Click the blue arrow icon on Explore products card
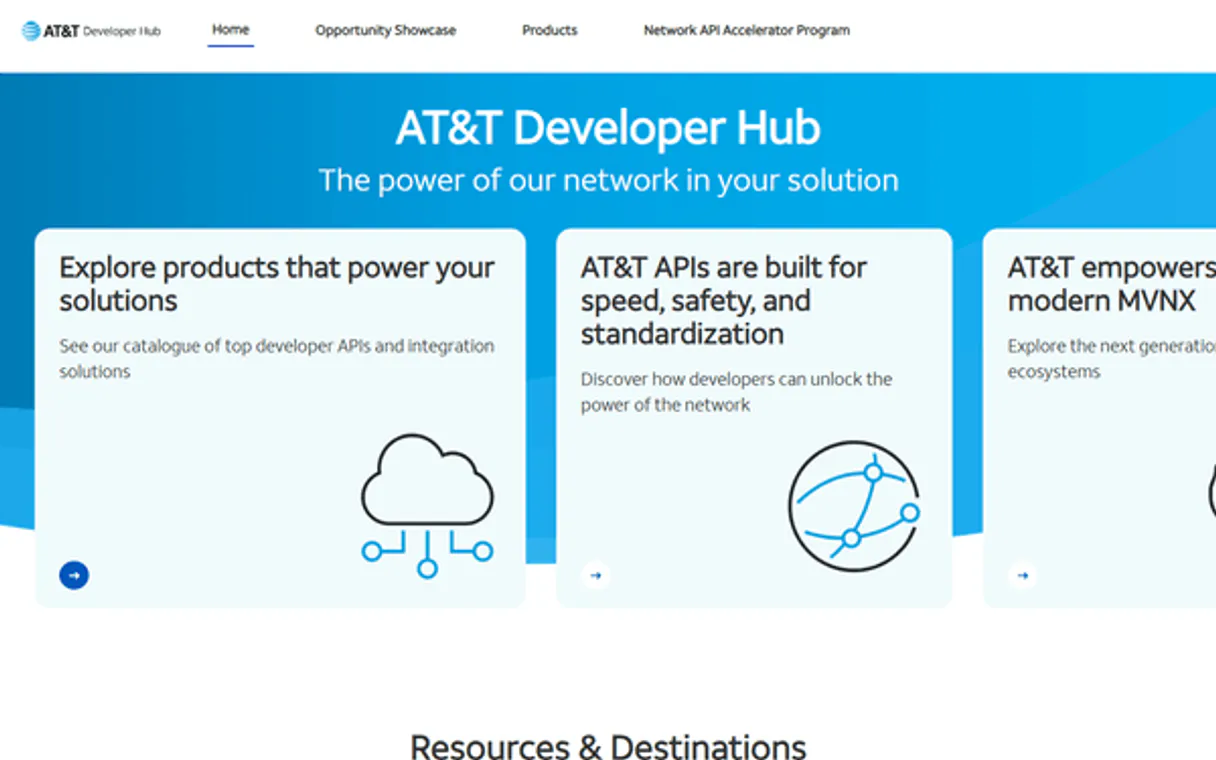1216x760 pixels. click(74, 575)
